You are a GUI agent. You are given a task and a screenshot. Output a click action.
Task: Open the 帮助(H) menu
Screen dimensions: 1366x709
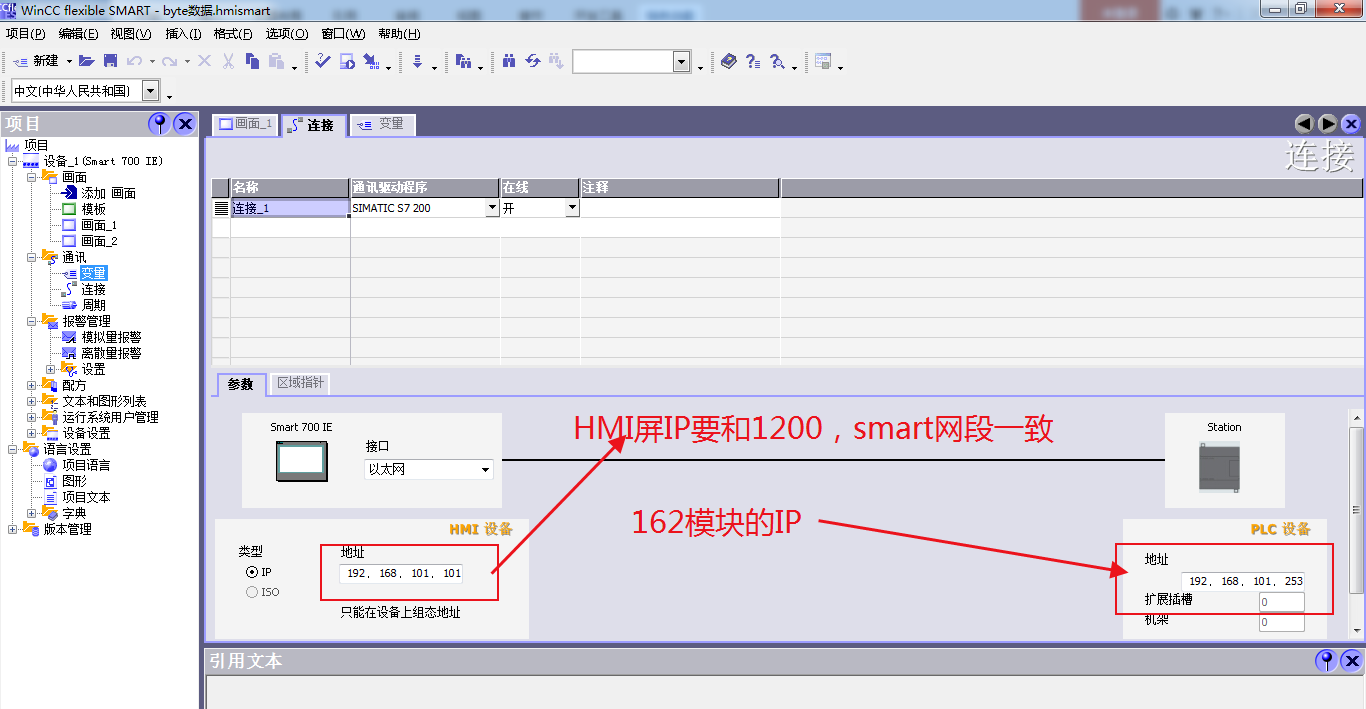(399, 34)
